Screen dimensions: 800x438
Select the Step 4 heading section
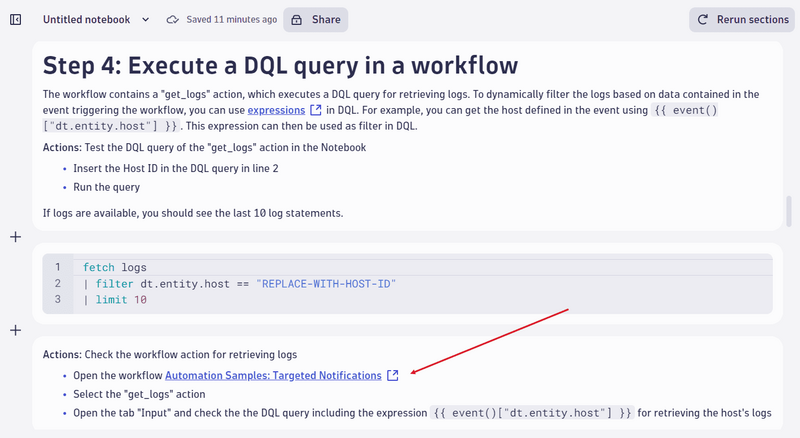(x=280, y=66)
